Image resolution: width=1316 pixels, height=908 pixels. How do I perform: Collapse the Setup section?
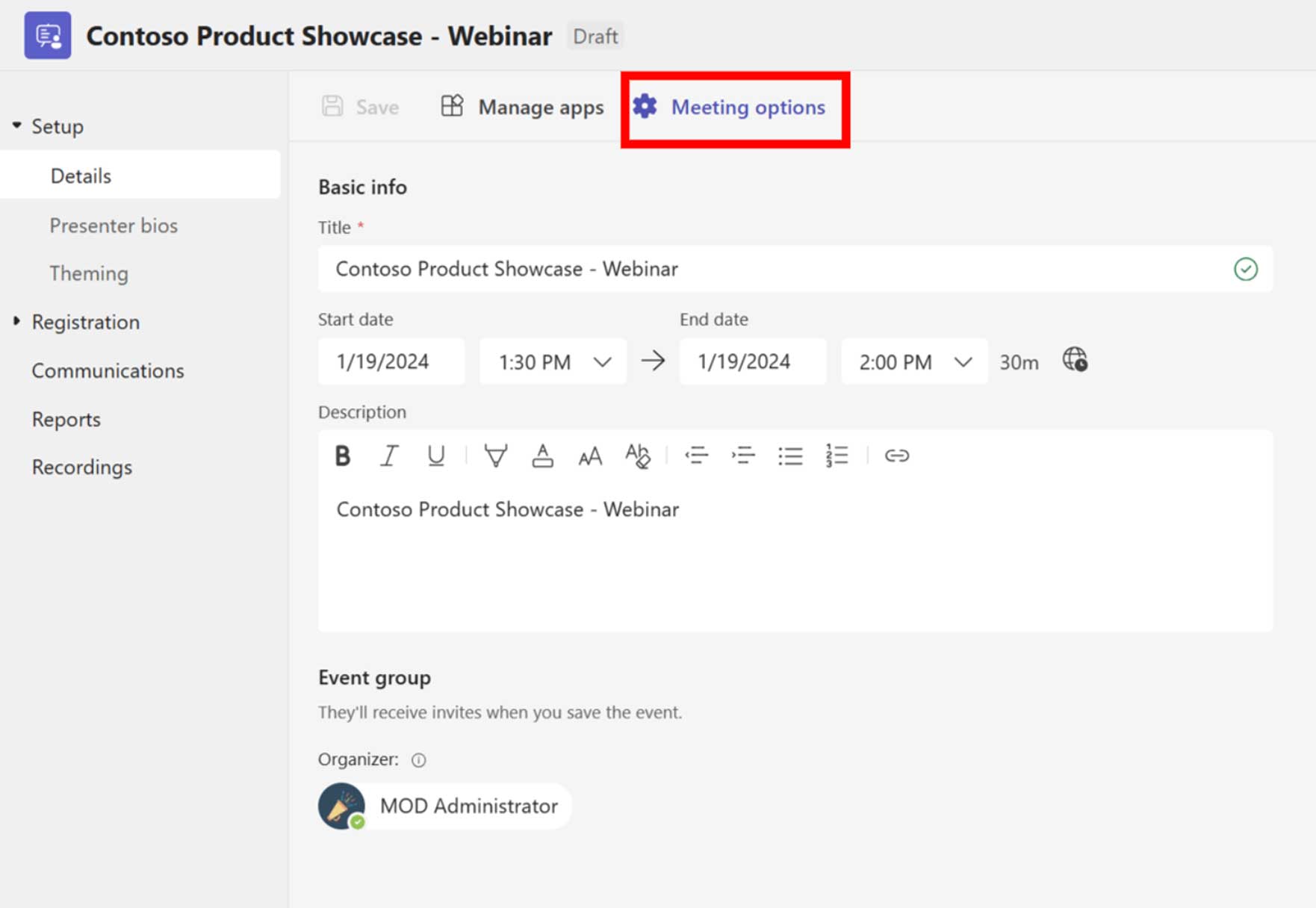pos(16,125)
